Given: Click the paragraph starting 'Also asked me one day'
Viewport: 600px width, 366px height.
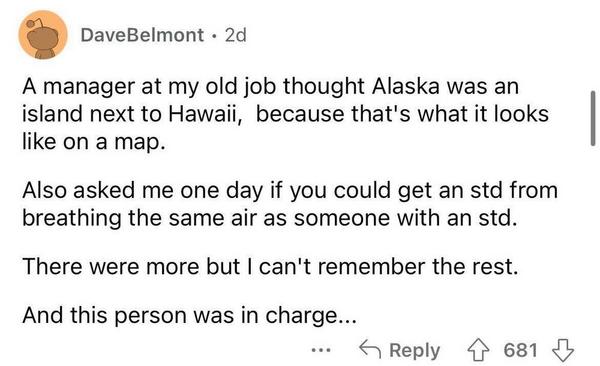Looking at the screenshot, I should click(x=290, y=204).
